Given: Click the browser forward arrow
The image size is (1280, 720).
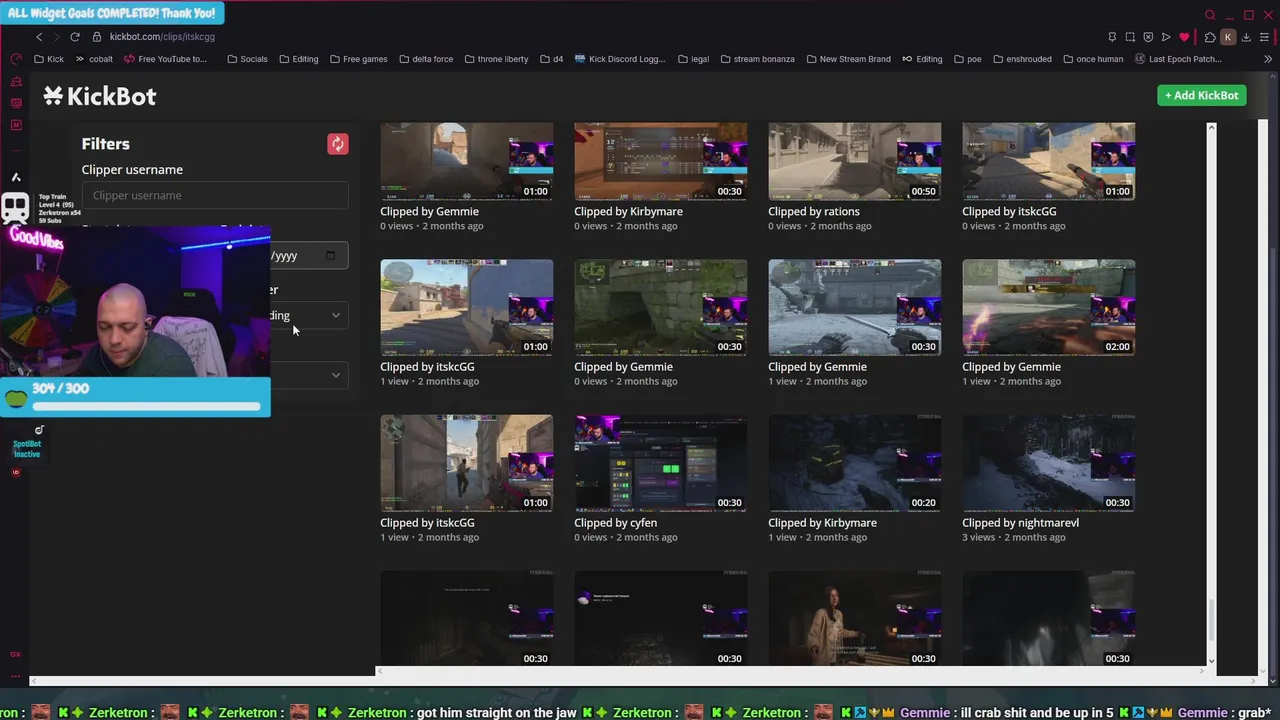Looking at the screenshot, I should pos(56,37).
